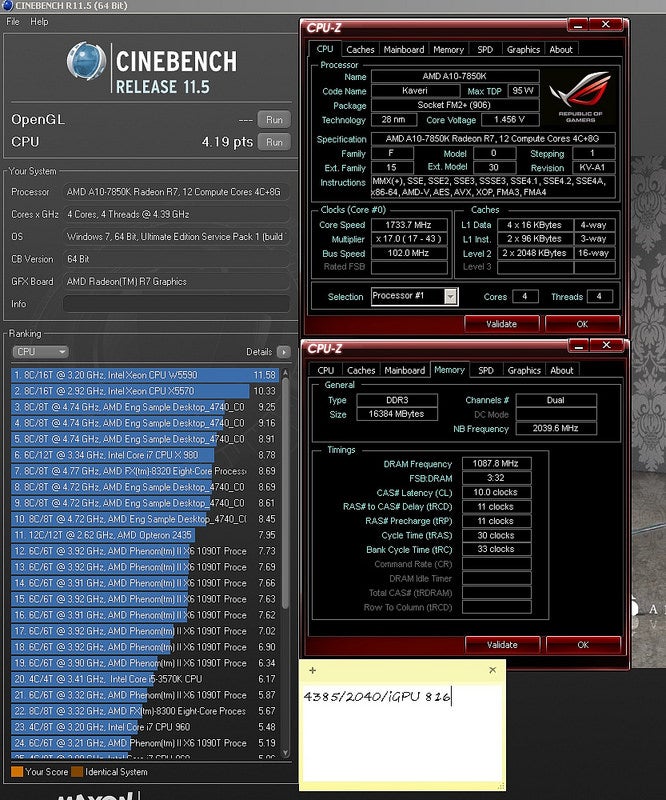Delete the sticky note with X icon
The width and height of the screenshot is (666, 800).
click(492, 670)
